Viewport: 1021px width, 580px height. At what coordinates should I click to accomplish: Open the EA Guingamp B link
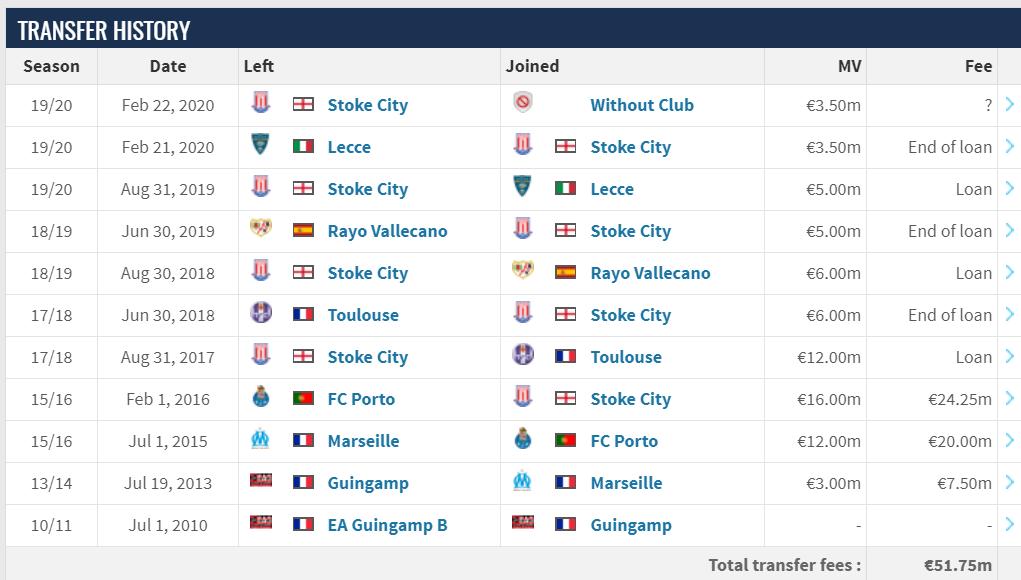click(x=387, y=525)
